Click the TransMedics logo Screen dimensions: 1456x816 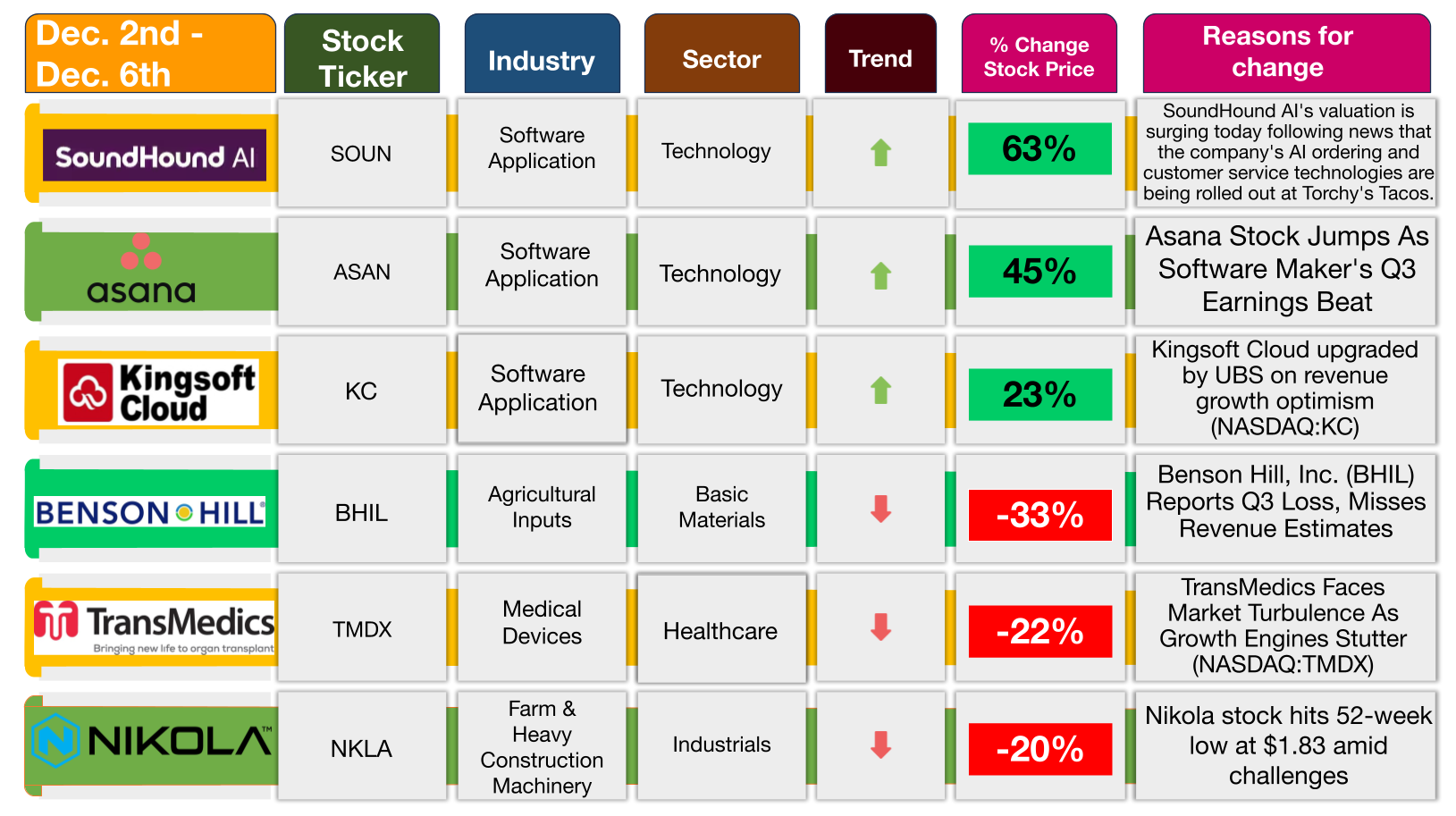tap(155, 628)
